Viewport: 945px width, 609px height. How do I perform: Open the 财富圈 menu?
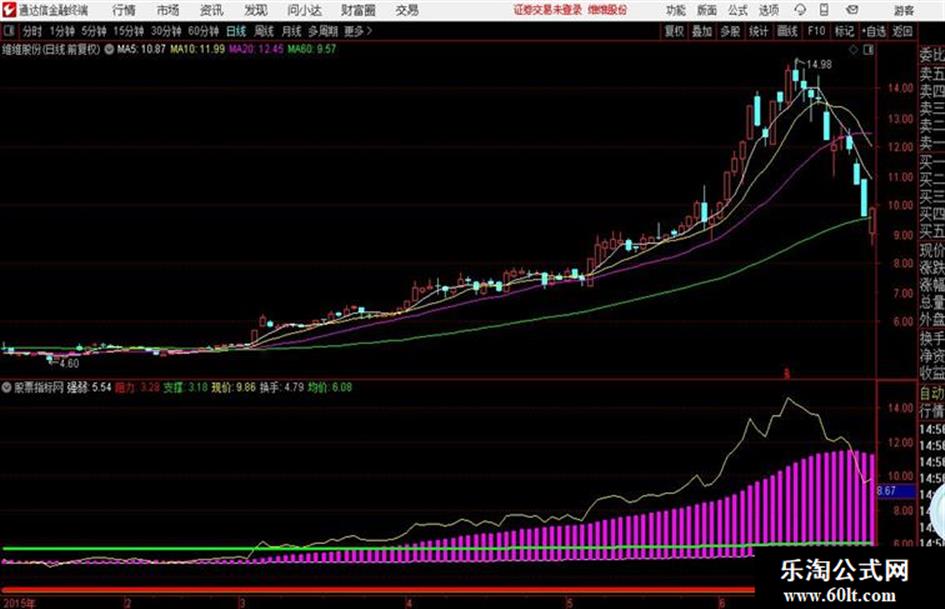pos(358,10)
